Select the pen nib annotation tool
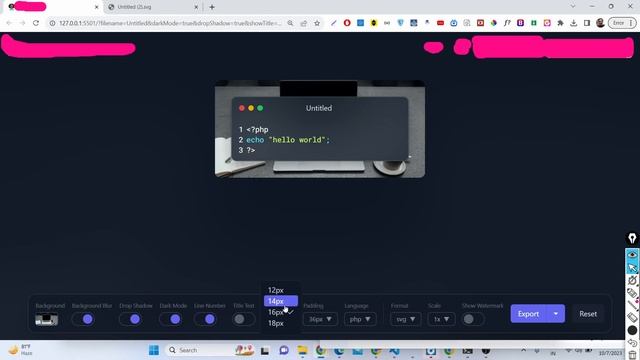Image resolution: width=640 pixels, height=360 pixels. tap(632, 239)
